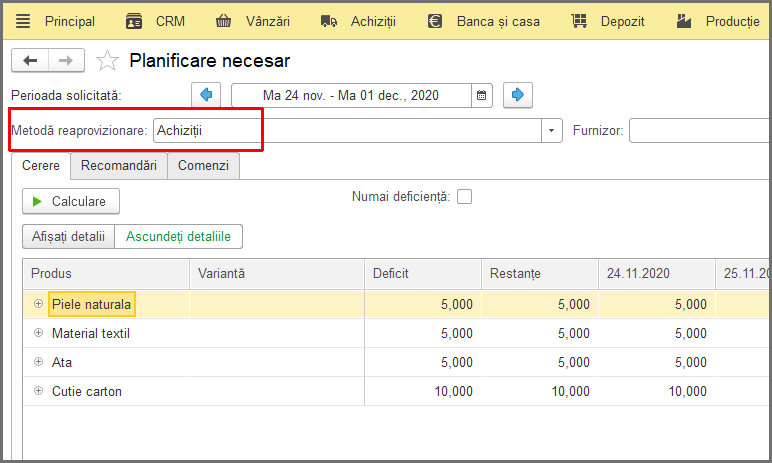Open the Banca și casa section
The height and width of the screenshot is (463, 772).
coord(484,21)
